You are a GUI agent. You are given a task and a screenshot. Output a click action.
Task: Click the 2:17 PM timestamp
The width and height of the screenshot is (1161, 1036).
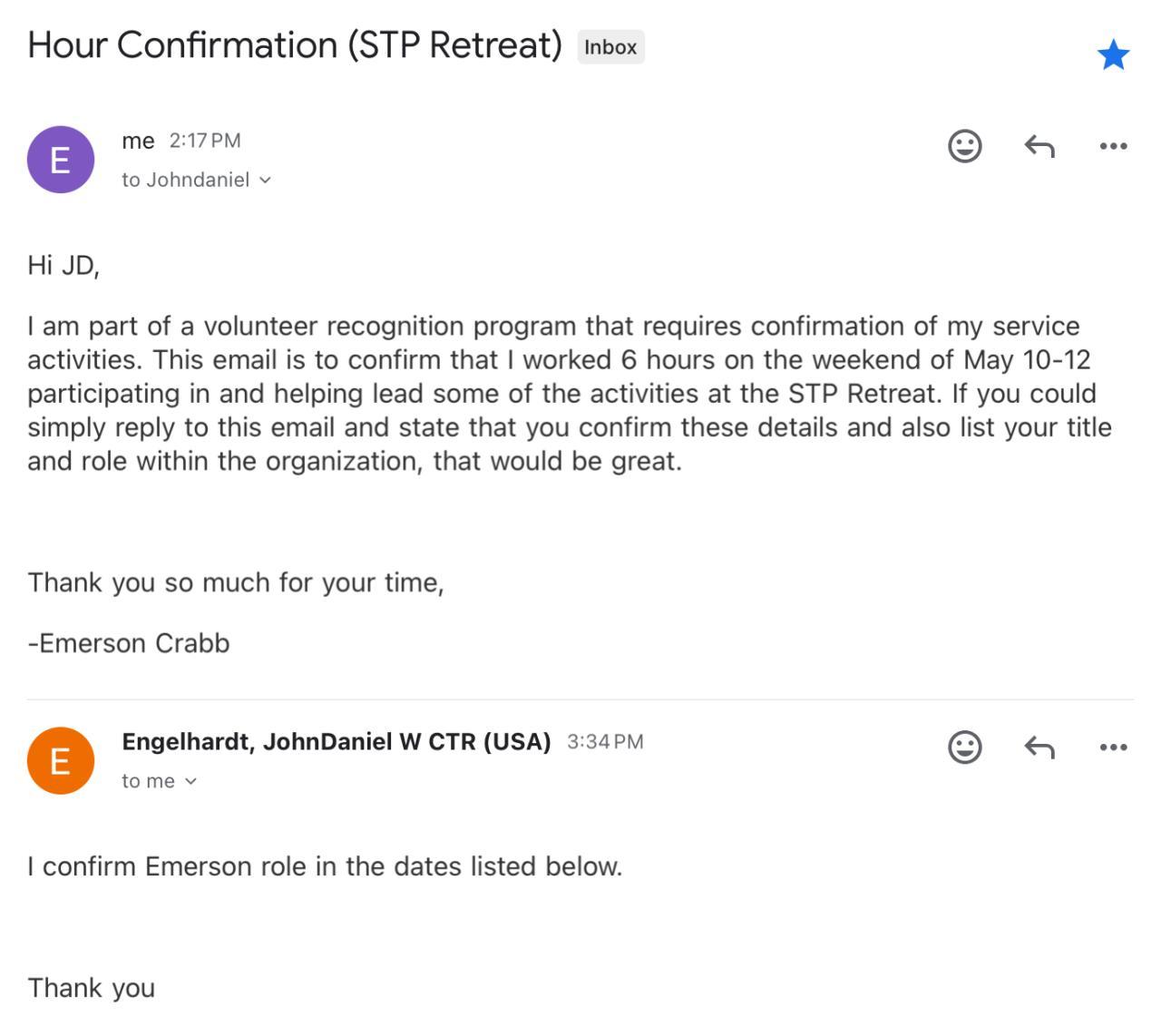(205, 141)
